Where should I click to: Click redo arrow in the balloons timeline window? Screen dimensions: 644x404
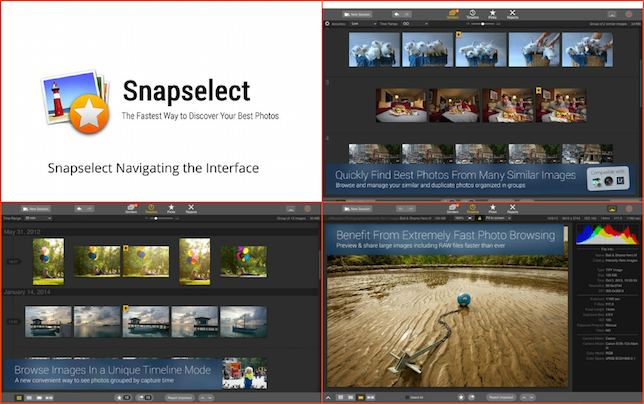tap(89, 209)
